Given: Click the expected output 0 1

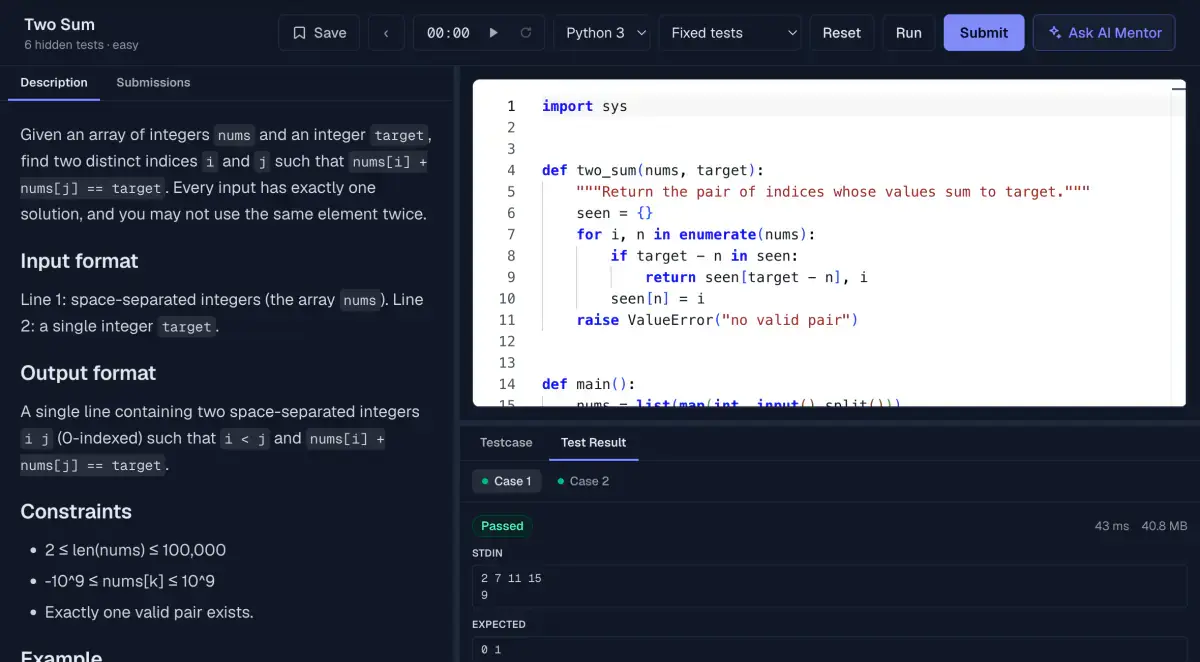Looking at the screenshot, I should [490, 650].
